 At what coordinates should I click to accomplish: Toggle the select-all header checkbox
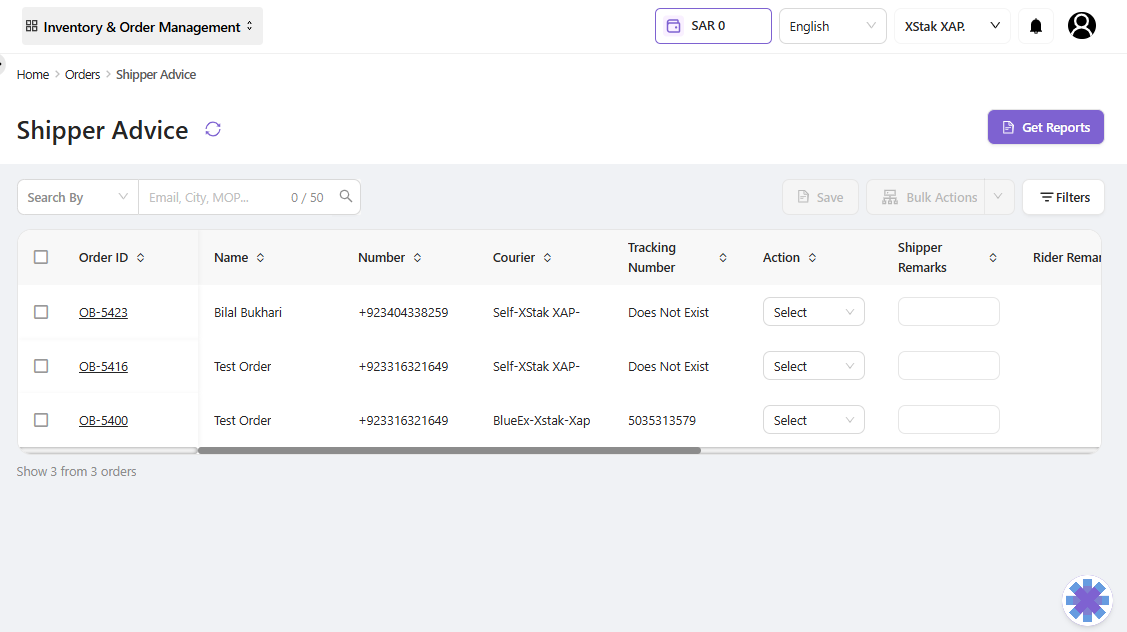[x=41, y=257]
